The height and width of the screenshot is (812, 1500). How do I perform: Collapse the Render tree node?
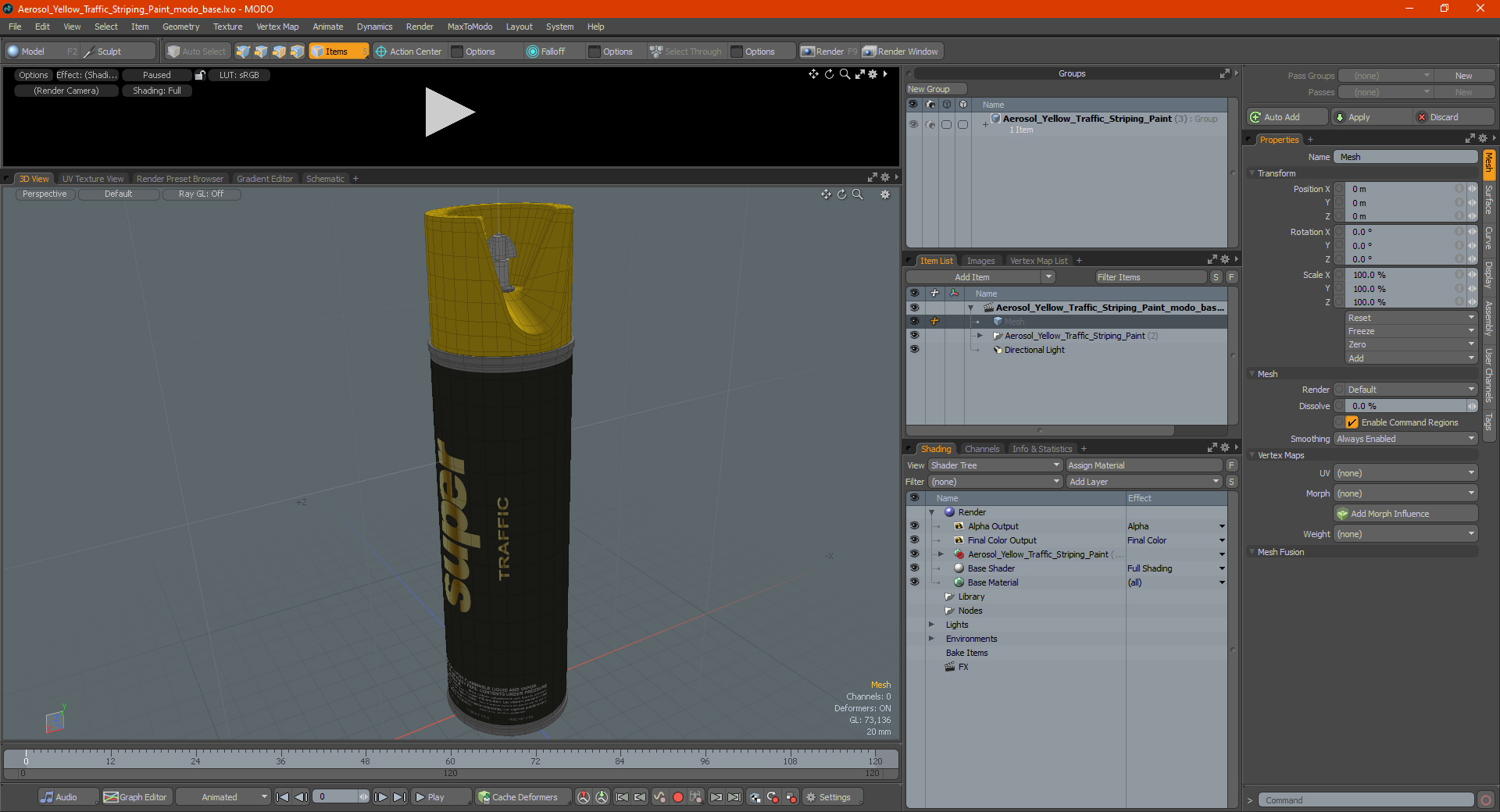(x=931, y=512)
